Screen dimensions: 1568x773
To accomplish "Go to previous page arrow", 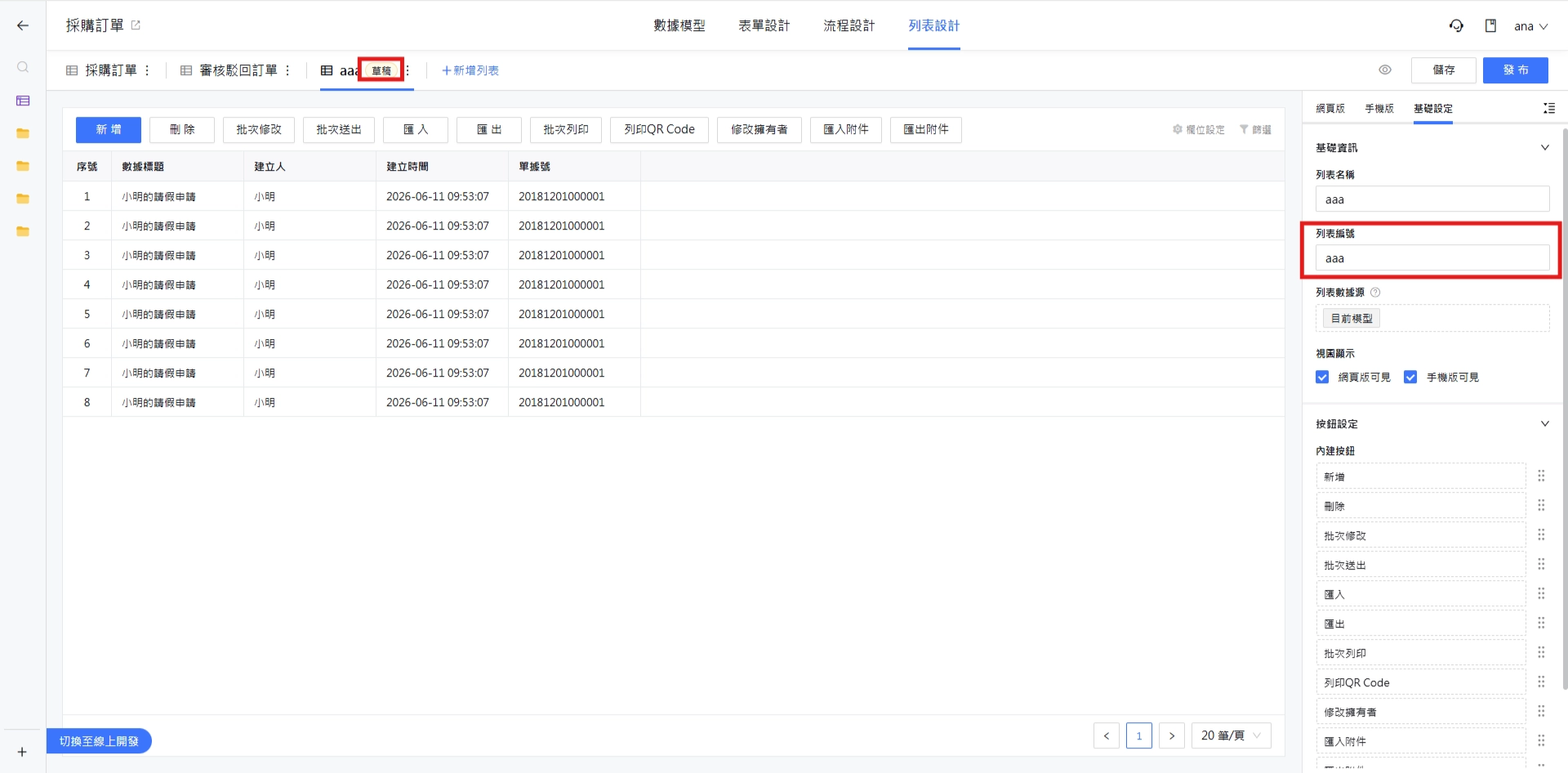I will 1107,735.
